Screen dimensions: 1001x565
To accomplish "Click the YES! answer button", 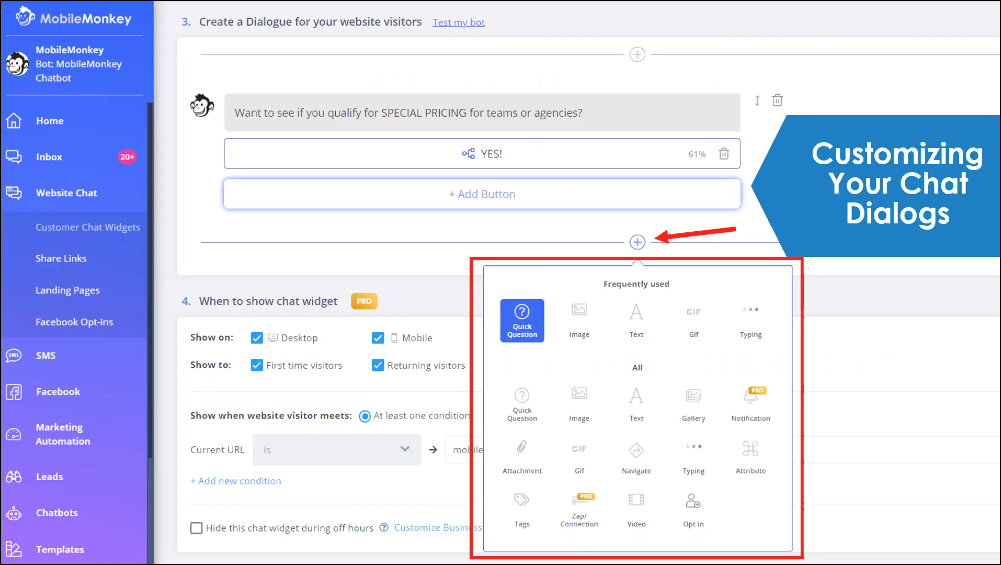I will coord(482,154).
